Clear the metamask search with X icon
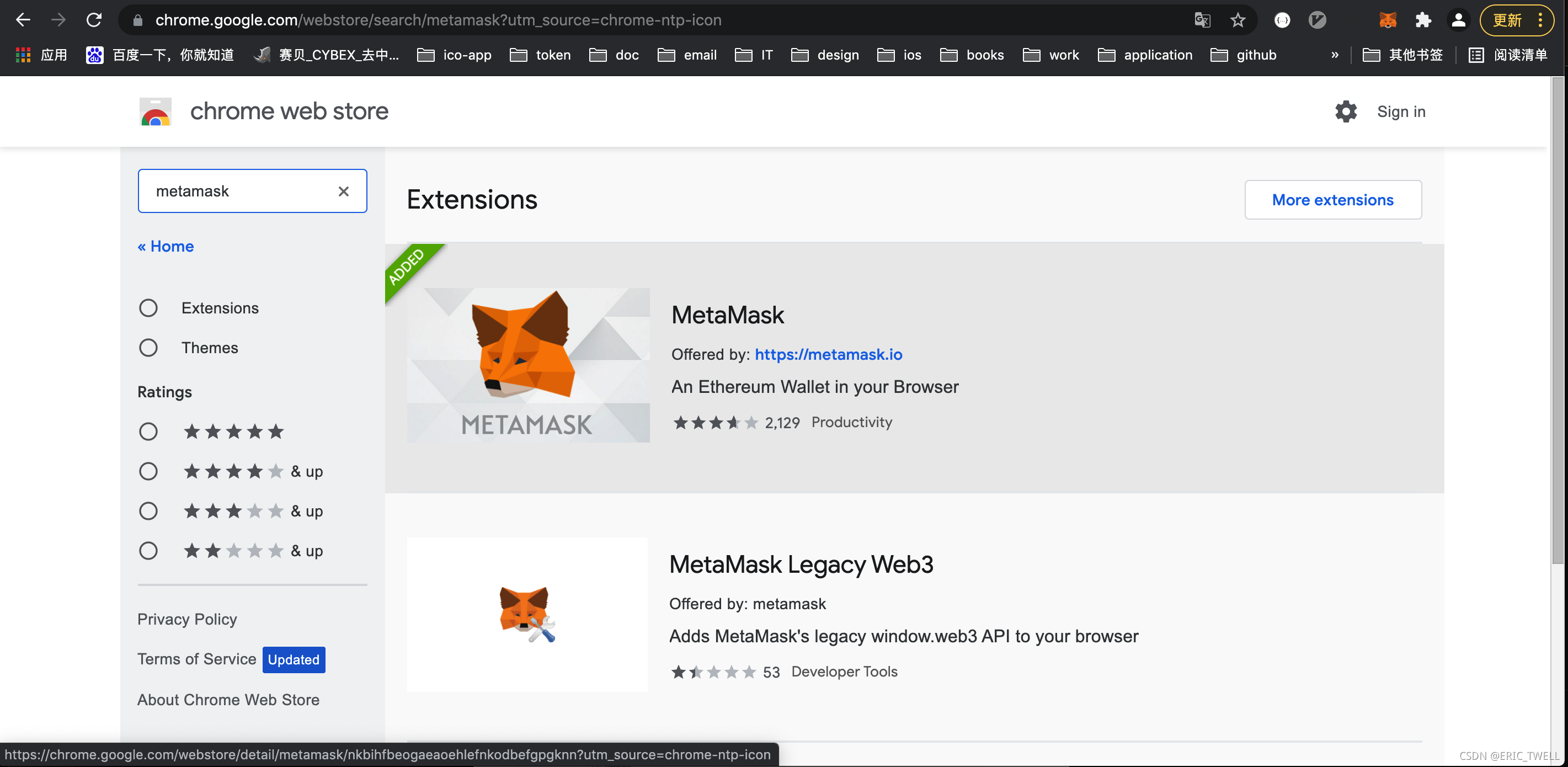This screenshot has height=767, width=1568. (343, 191)
